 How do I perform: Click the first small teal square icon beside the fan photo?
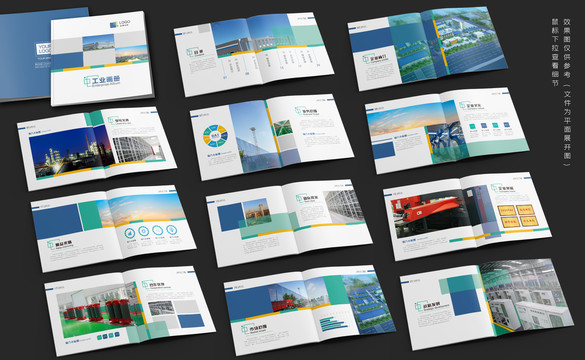(473, 126)
